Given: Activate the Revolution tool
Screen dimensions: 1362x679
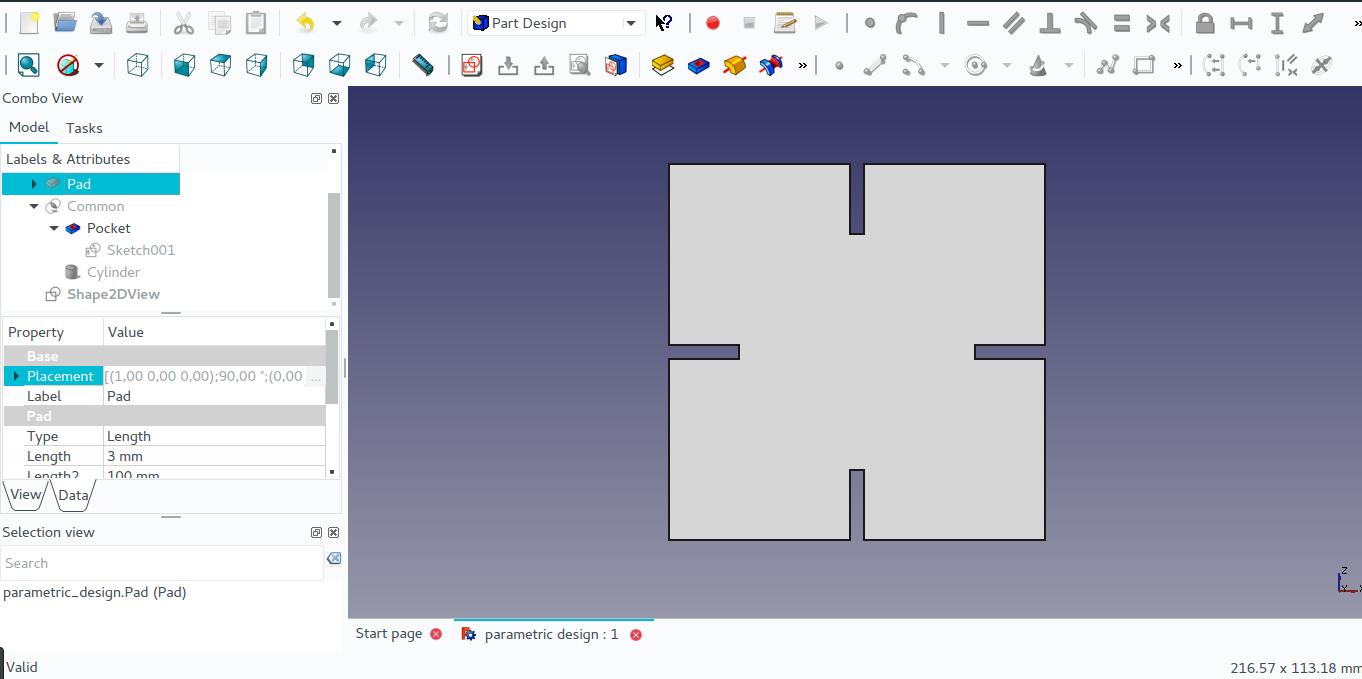Looking at the screenshot, I should (x=734, y=64).
